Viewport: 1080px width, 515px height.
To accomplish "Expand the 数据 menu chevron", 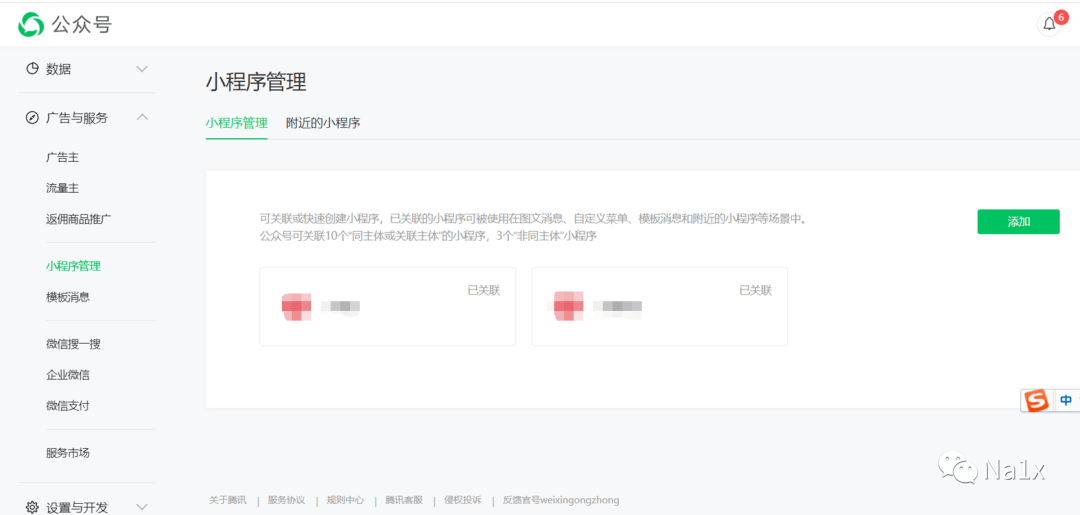I will 142,69.
